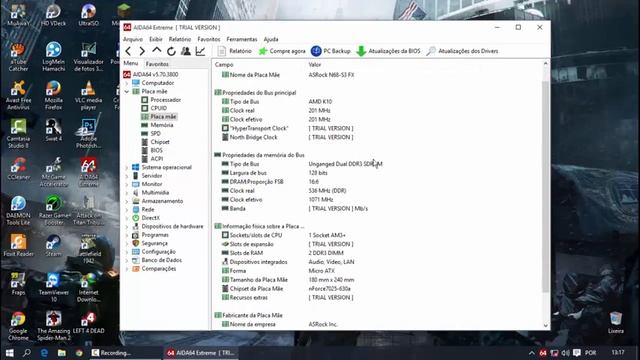Click the up-level arrow in toolbar
640x360 pixels.
click(157, 51)
